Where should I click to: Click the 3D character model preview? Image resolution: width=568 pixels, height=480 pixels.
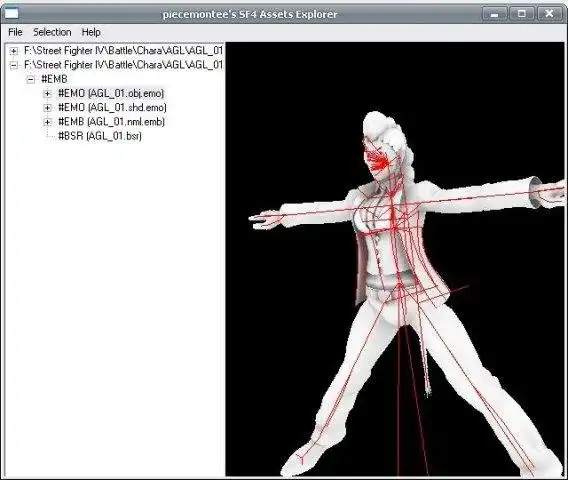[x=395, y=259]
